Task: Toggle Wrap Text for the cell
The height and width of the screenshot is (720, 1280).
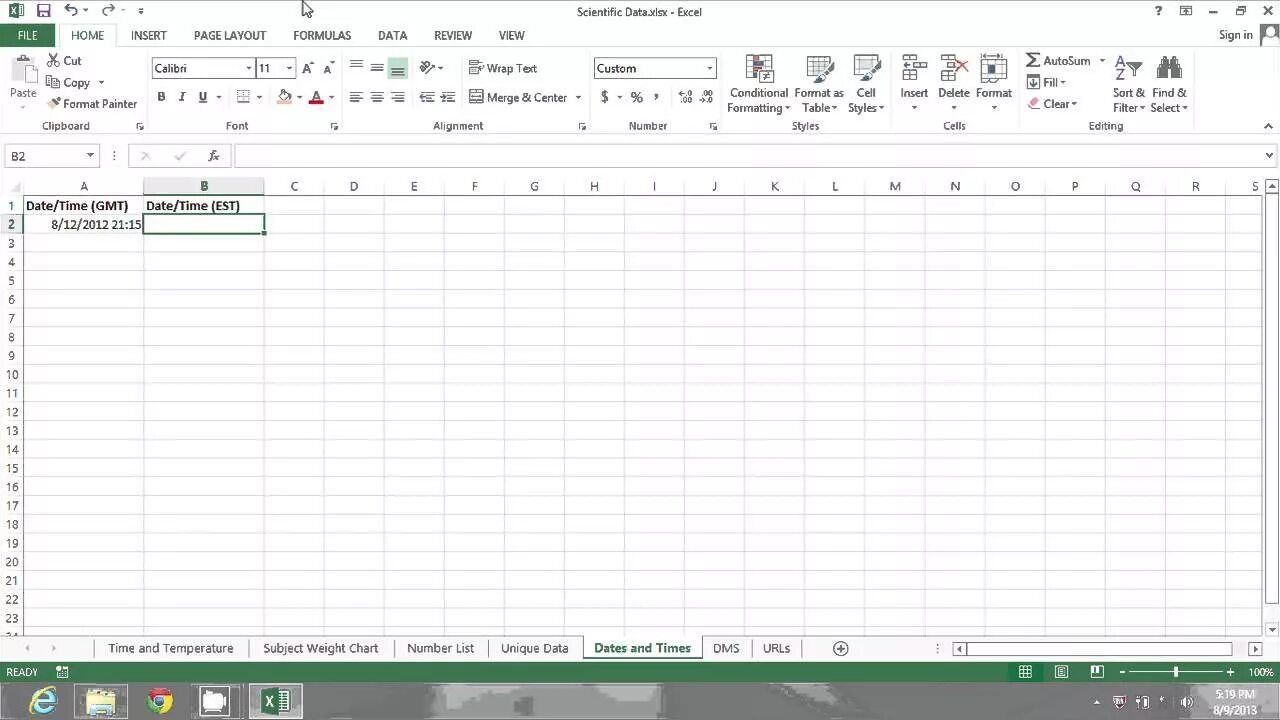Action: coord(503,68)
